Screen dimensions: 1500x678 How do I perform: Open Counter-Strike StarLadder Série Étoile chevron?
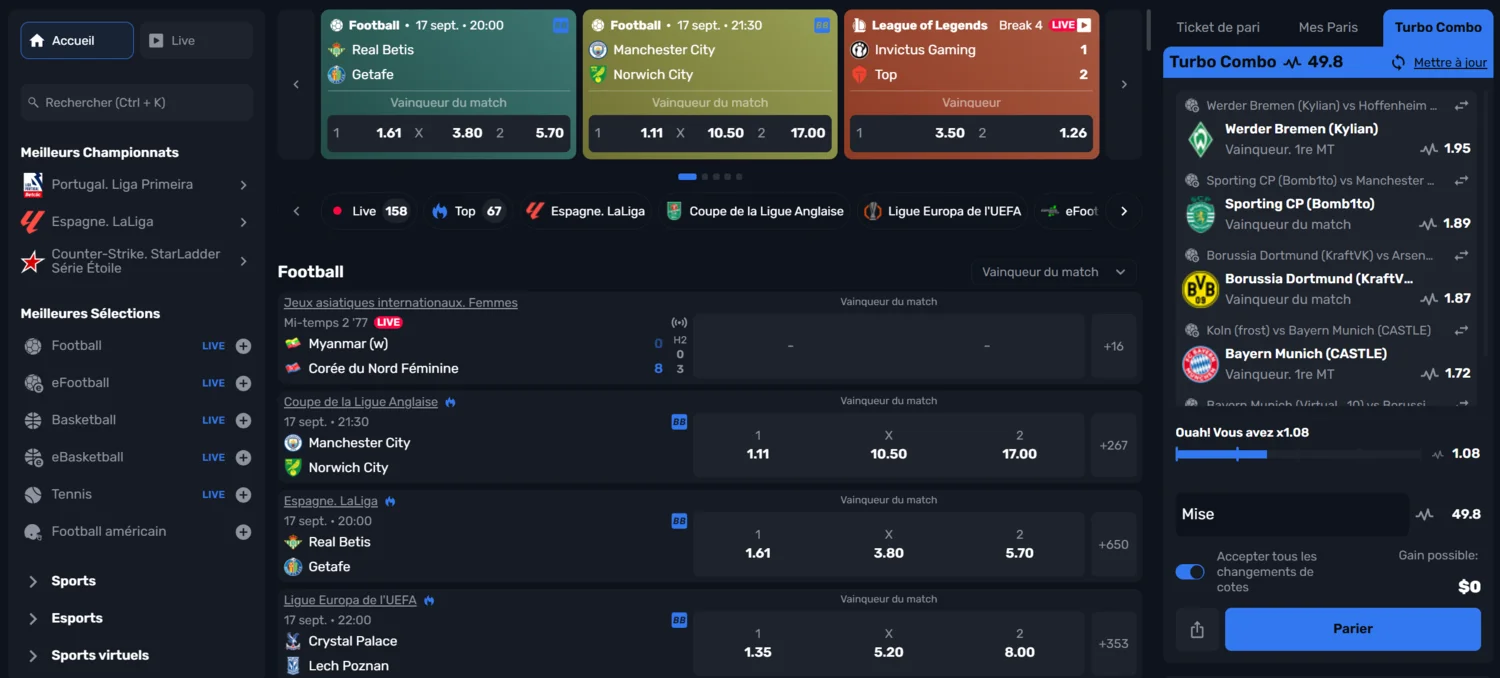coord(243,261)
